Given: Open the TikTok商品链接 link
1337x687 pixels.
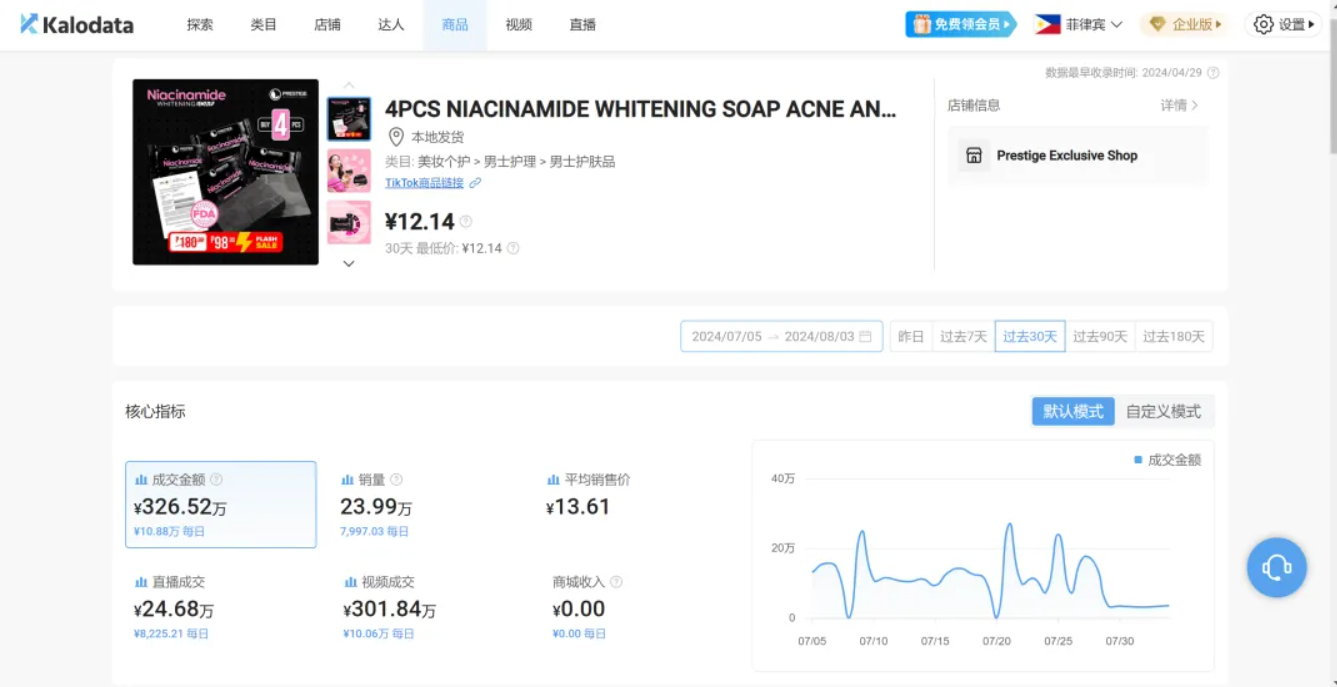Looking at the screenshot, I should (424, 183).
